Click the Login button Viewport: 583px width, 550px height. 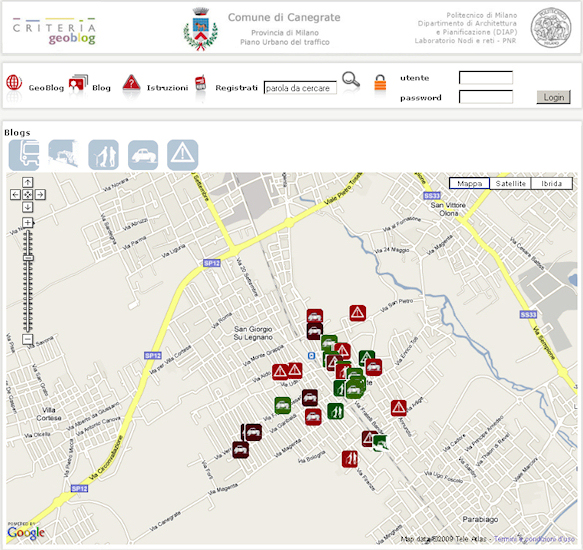554,97
